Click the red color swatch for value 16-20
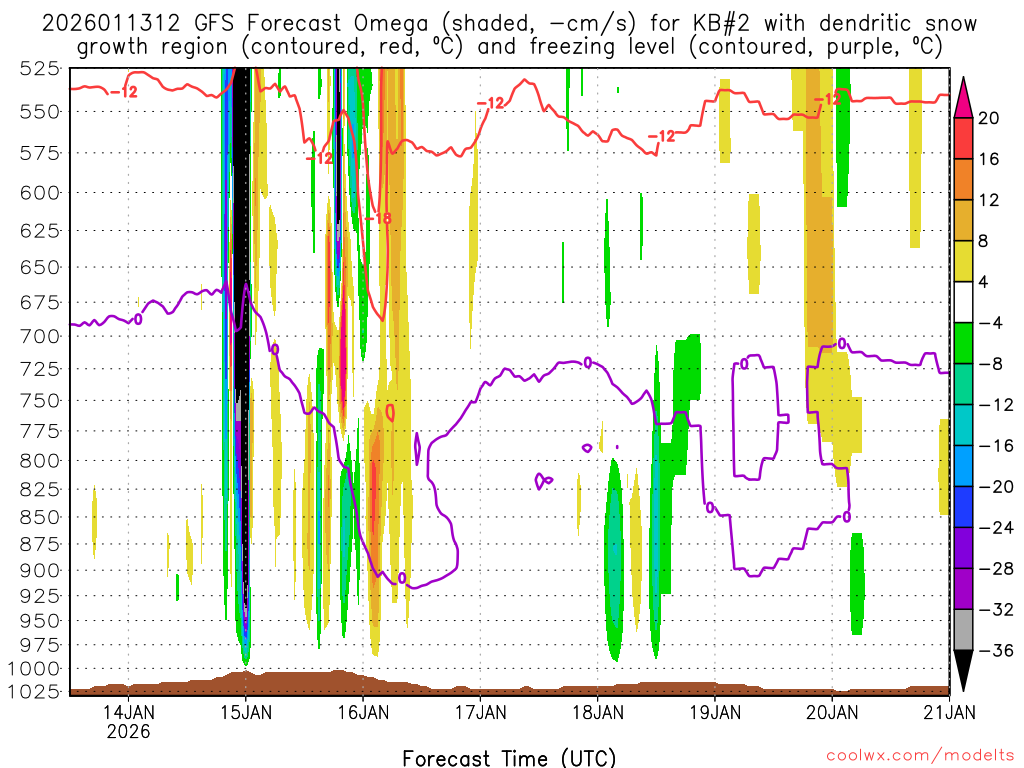The height and width of the screenshot is (768, 1024). coord(963,138)
